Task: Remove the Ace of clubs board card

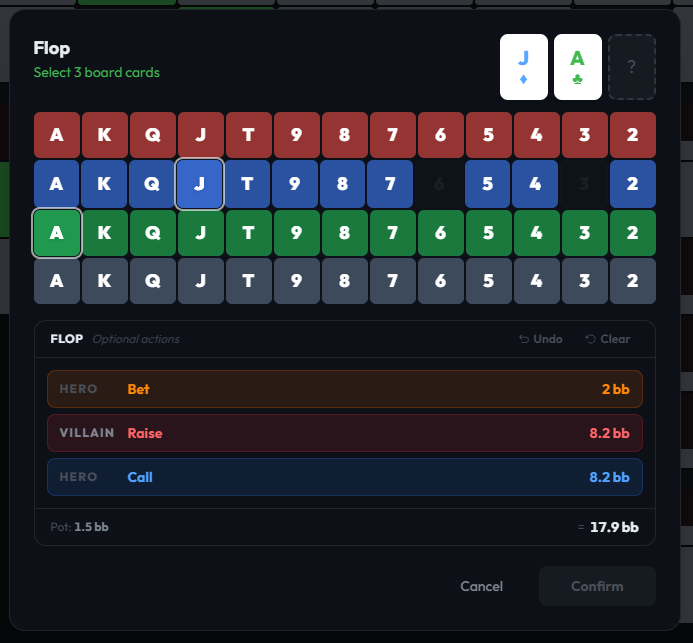Action: pos(578,67)
